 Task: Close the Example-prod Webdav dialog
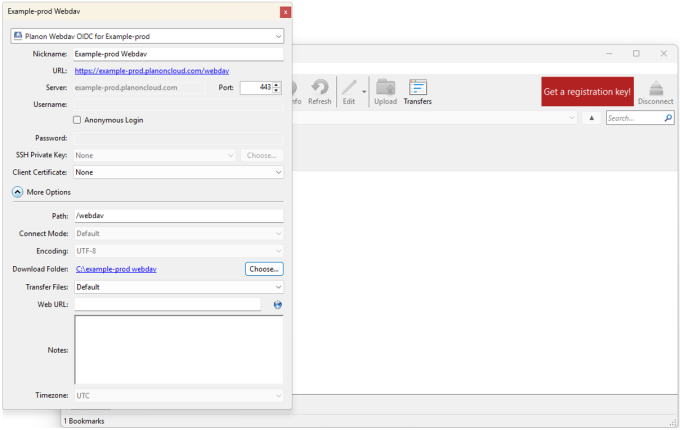coord(285,12)
